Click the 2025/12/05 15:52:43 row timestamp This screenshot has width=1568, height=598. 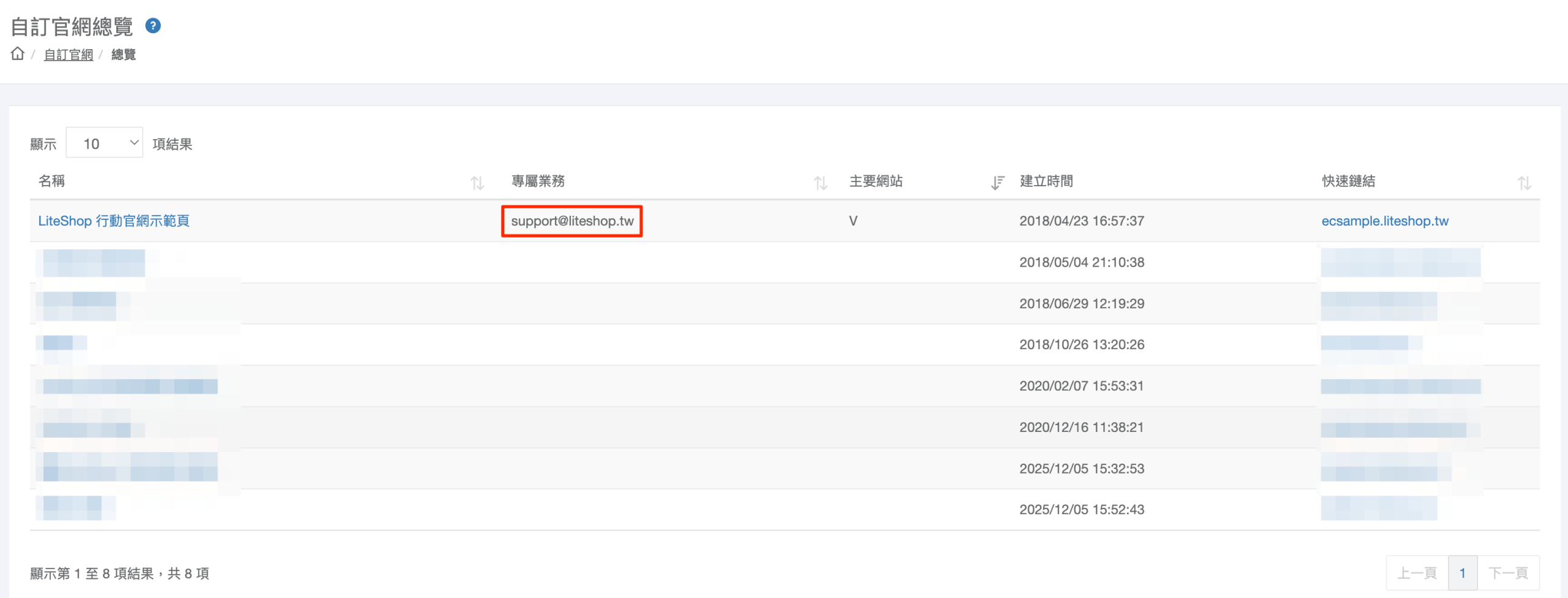tap(1082, 510)
